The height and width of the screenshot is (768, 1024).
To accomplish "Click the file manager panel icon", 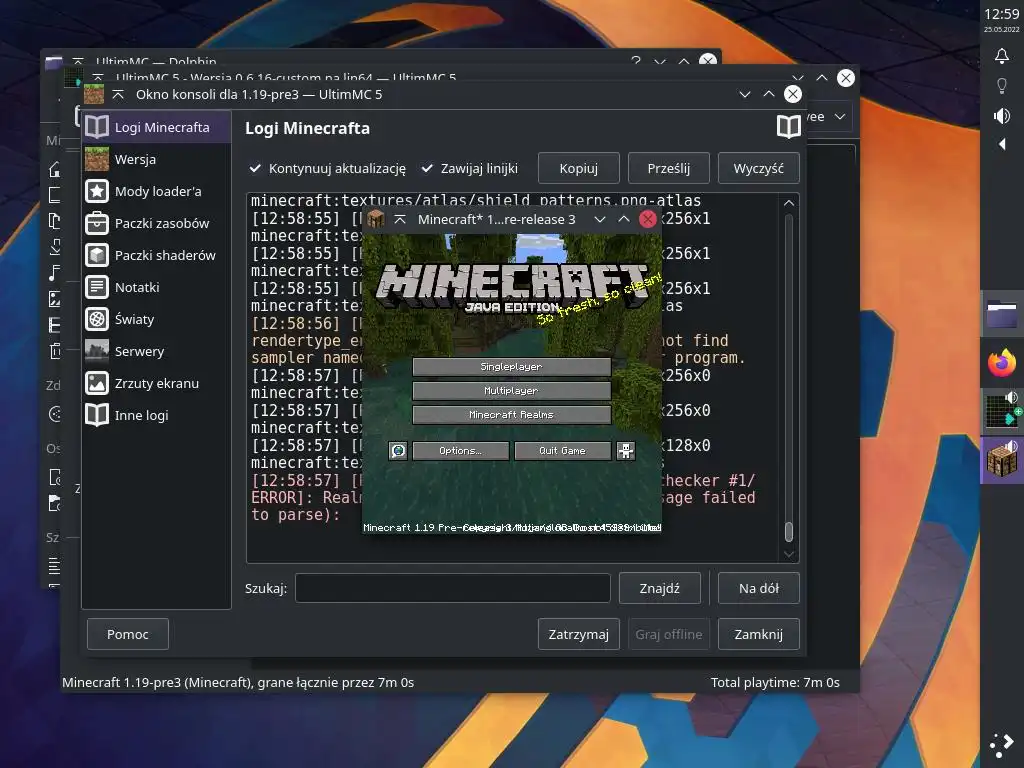I will (1002, 313).
